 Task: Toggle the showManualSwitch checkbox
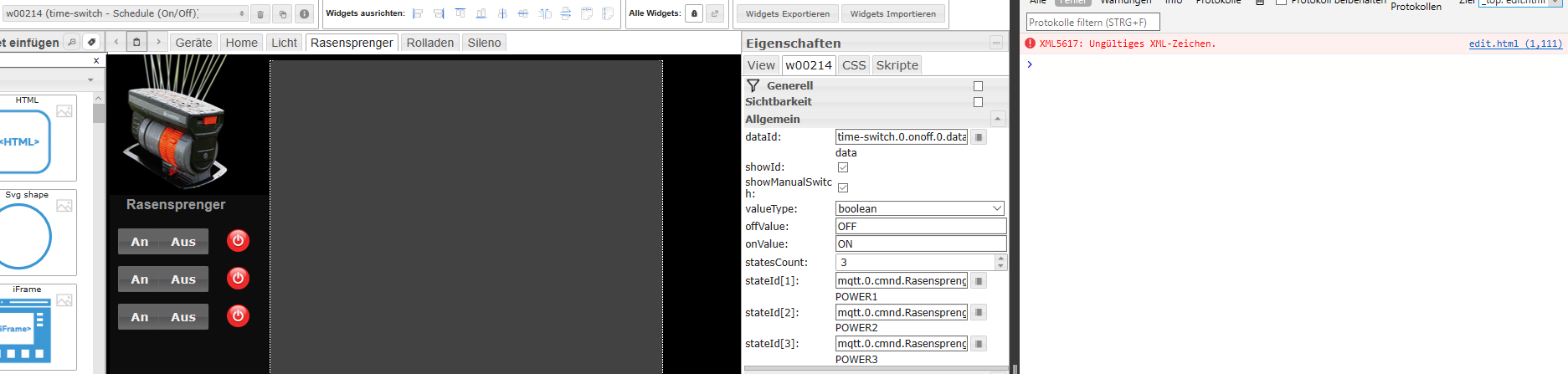click(x=843, y=187)
